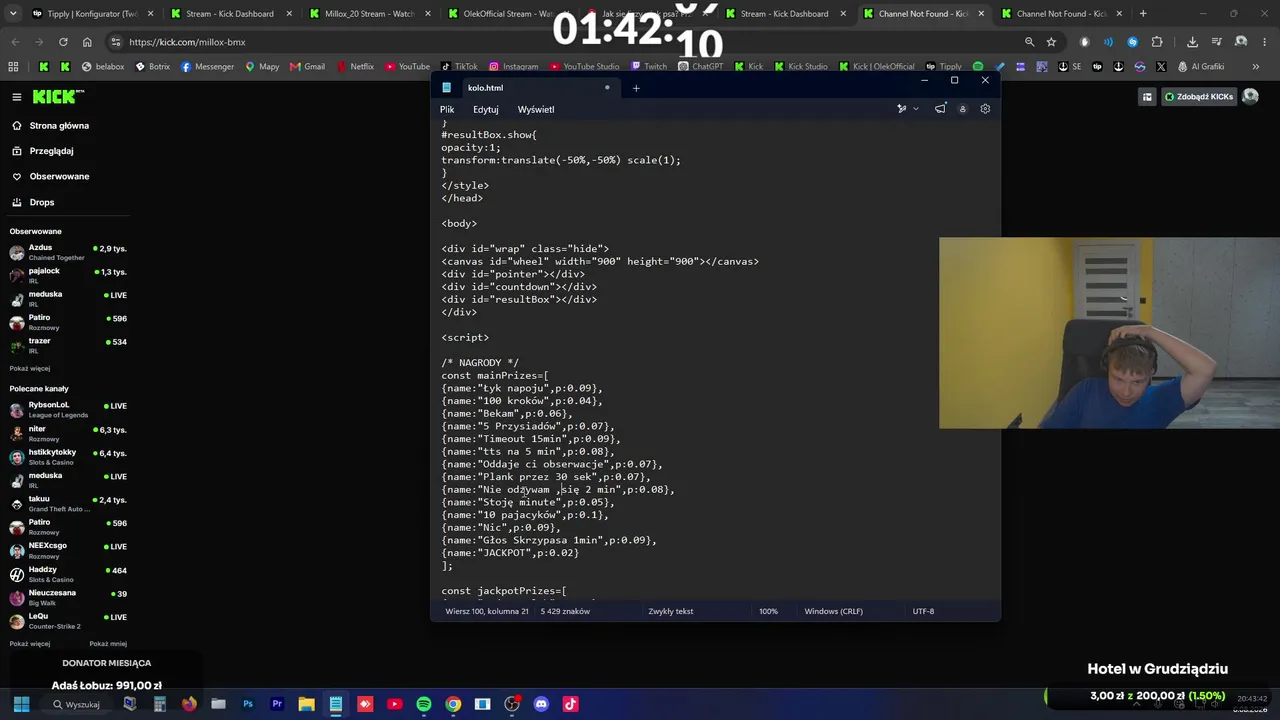Open a new browser tab

point(1143,14)
